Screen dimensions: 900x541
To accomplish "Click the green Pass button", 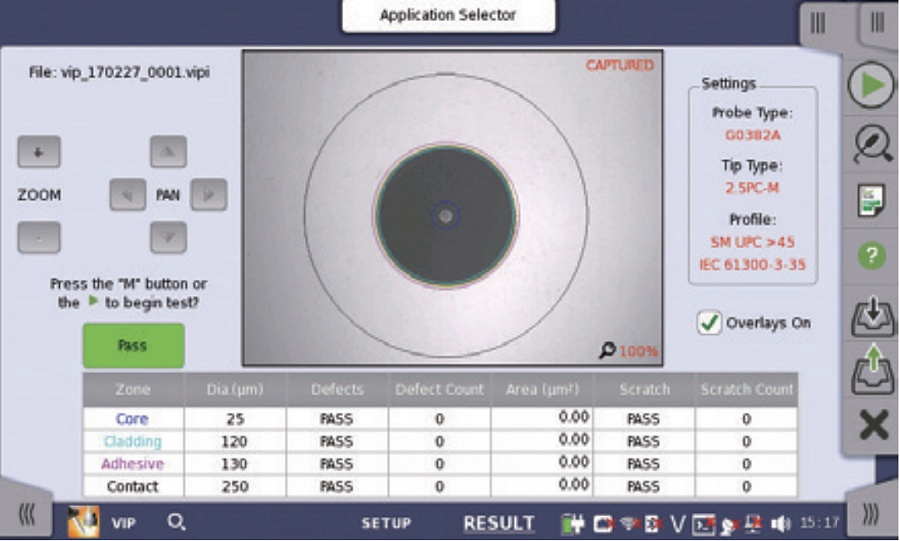I will [133, 346].
